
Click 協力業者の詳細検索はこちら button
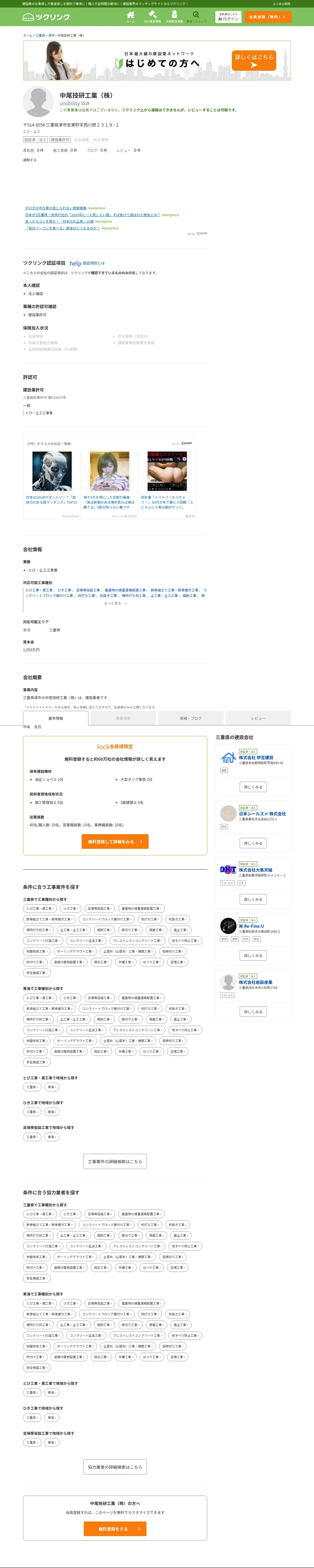point(115,1467)
